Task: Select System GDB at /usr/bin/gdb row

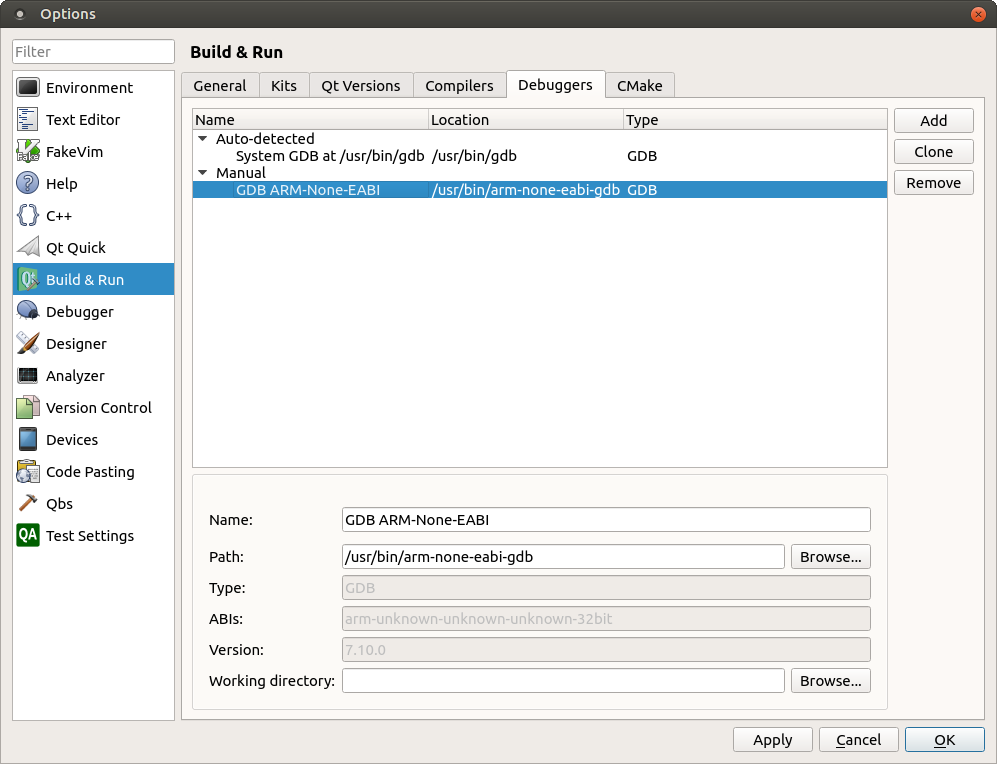Action: (330, 156)
